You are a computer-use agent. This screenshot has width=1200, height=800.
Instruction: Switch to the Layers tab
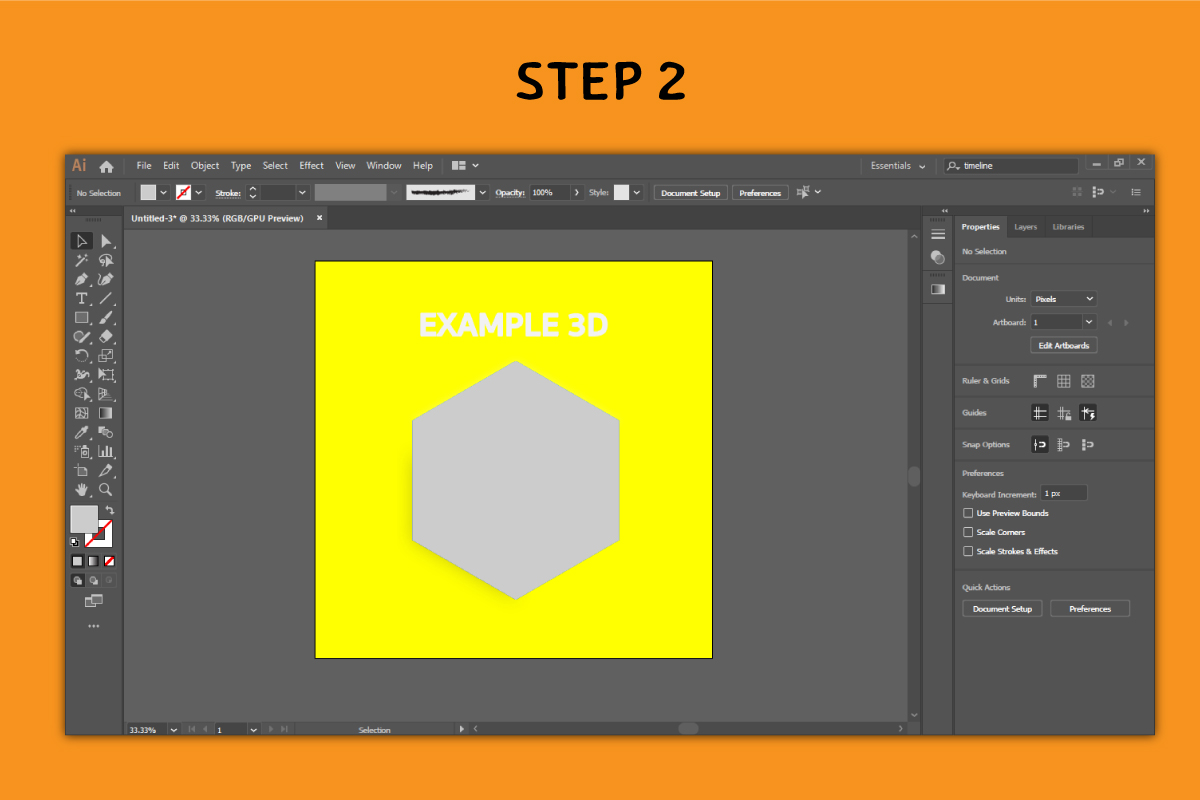(1026, 227)
